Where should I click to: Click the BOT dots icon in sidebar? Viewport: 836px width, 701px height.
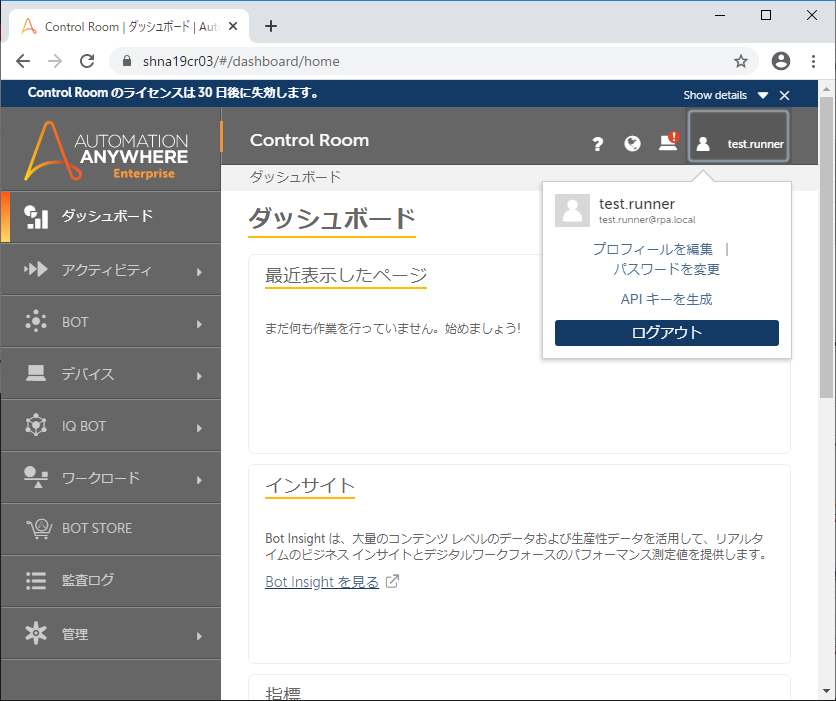click(36, 321)
